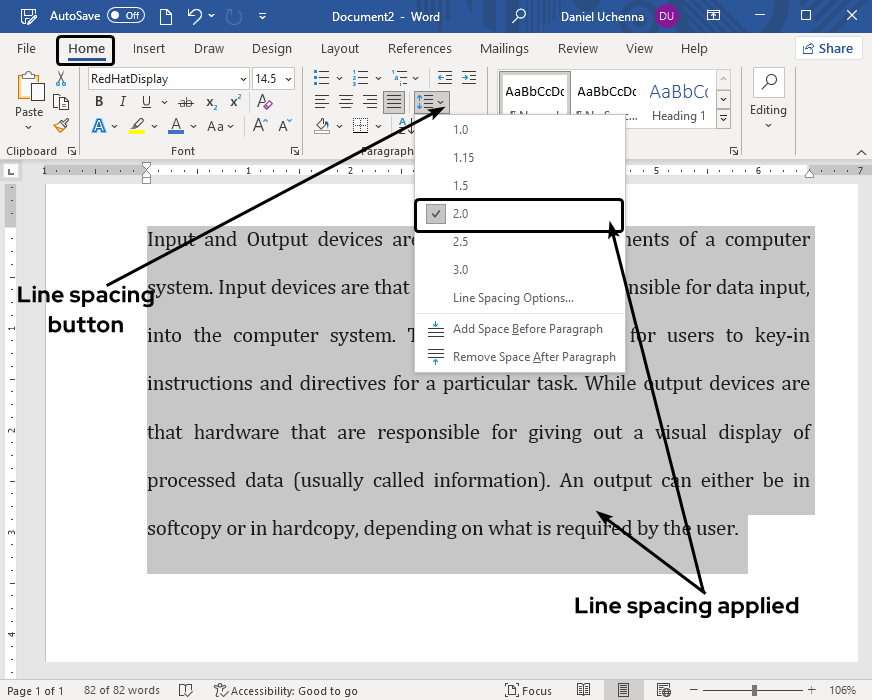
Task: Switch to the Insert ribbon tab
Action: click(148, 48)
